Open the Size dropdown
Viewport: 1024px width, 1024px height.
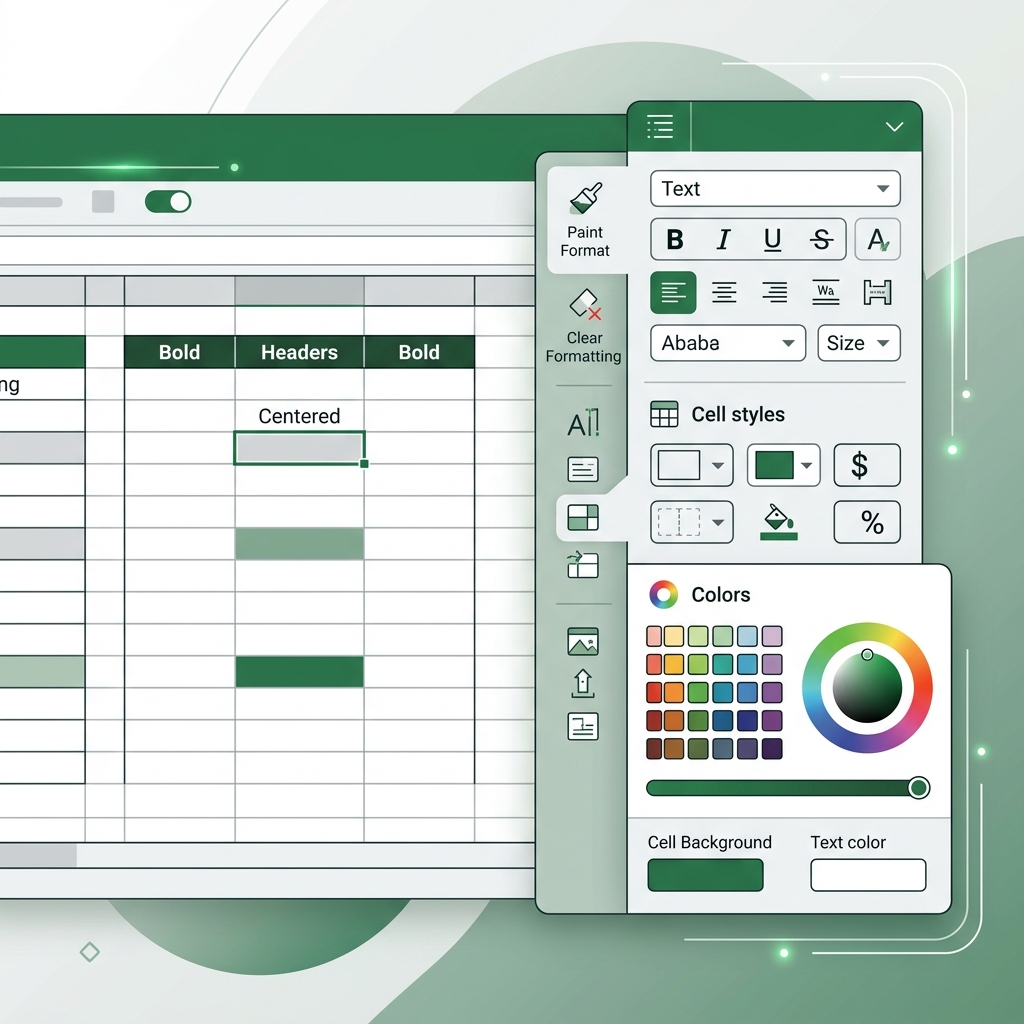pyautogui.click(x=859, y=343)
